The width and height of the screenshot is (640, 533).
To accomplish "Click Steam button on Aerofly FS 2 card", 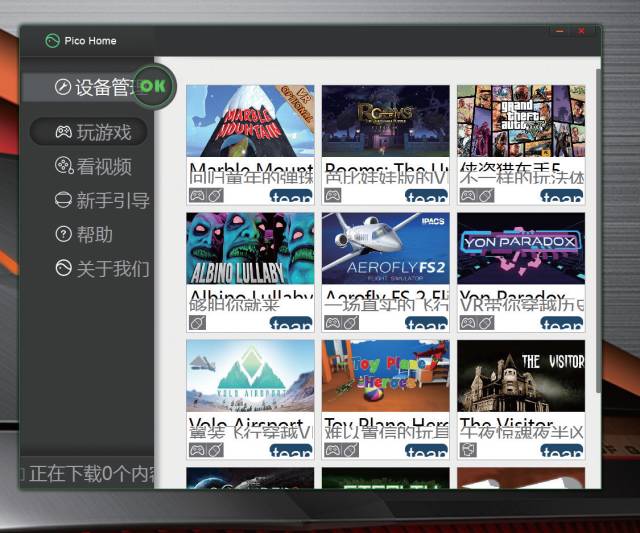I will (x=427, y=324).
